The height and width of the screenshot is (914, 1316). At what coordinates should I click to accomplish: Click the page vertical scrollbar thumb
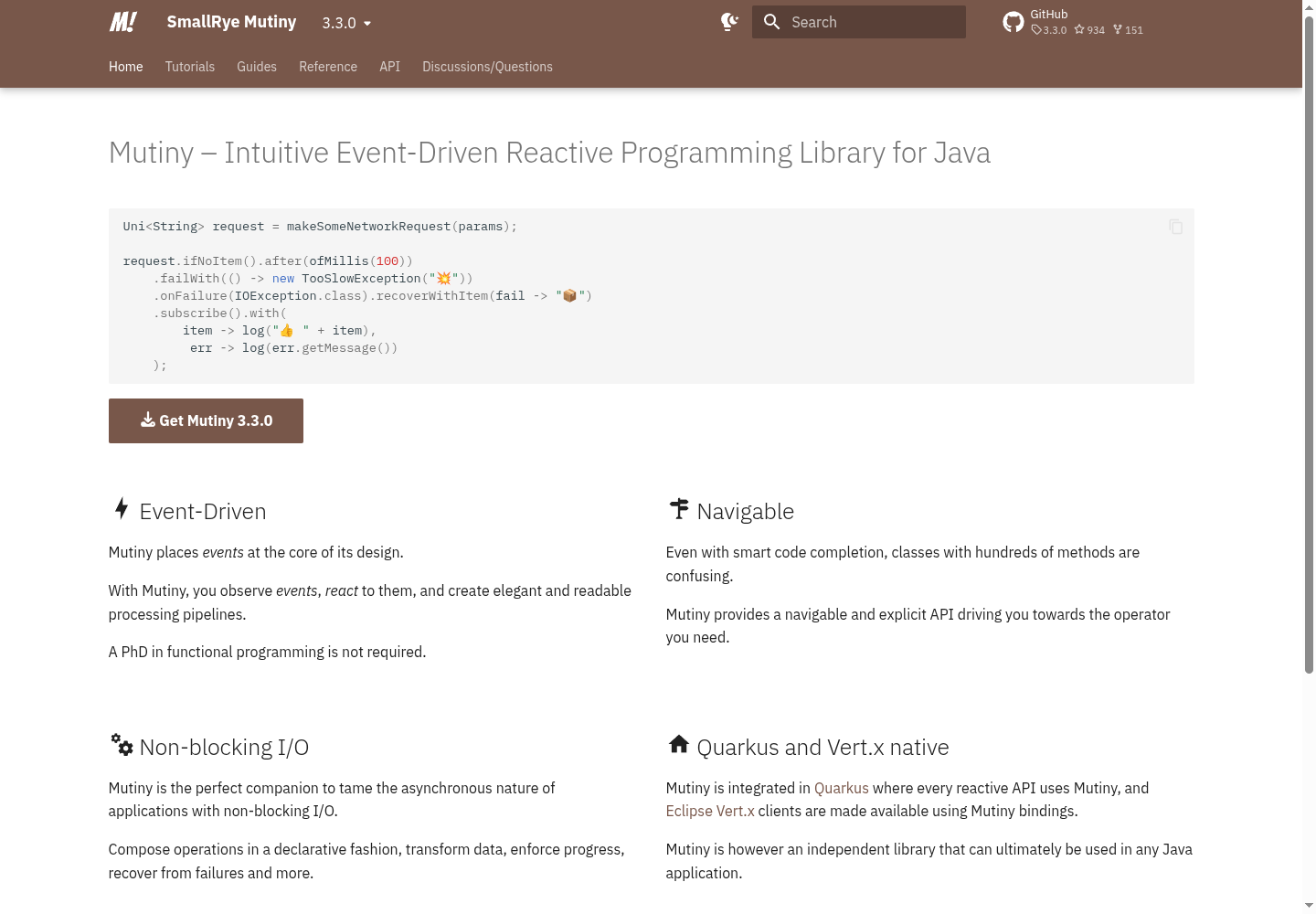click(x=1309, y=345)
